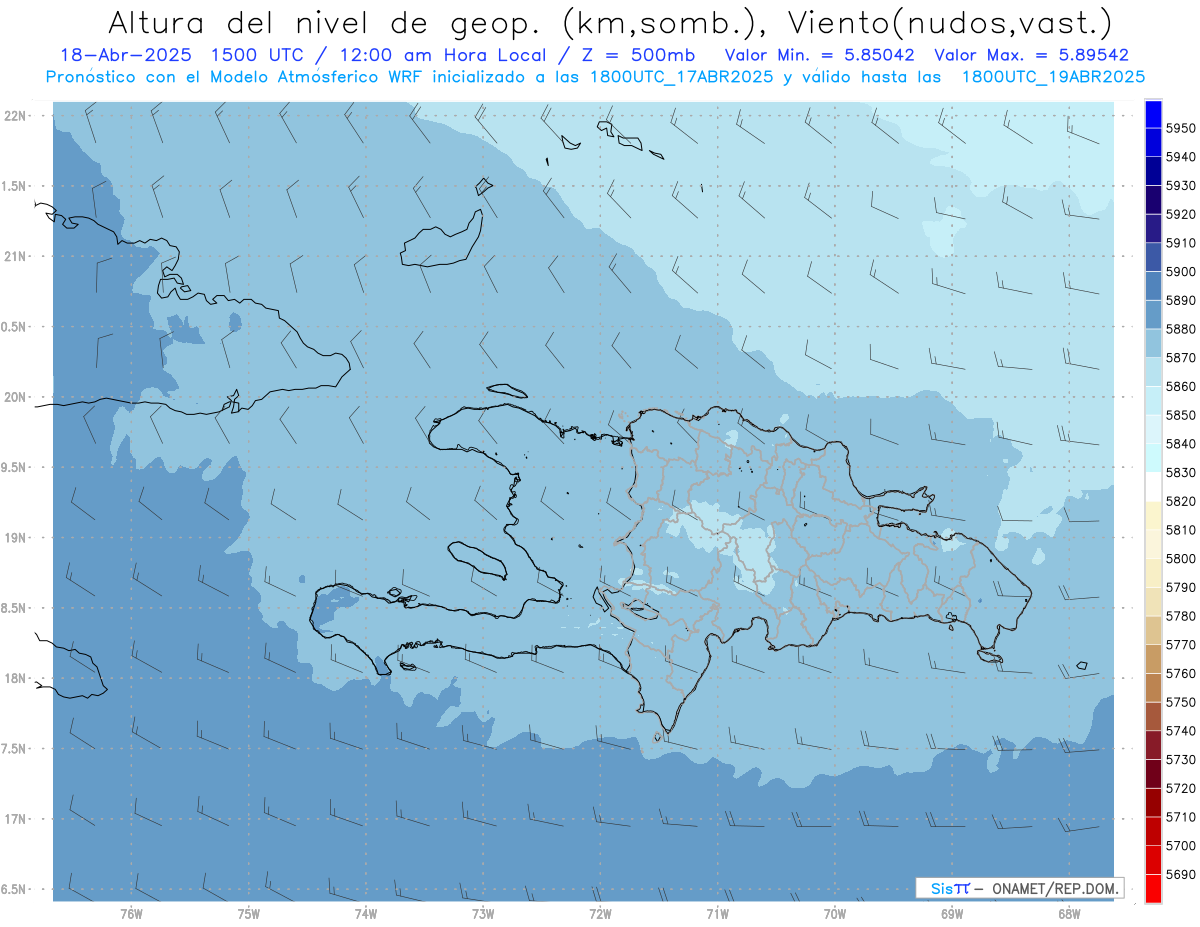1200x927 pixels.
Task: Click the '68W' longitude axis label
Action: tap(1069, 913)
